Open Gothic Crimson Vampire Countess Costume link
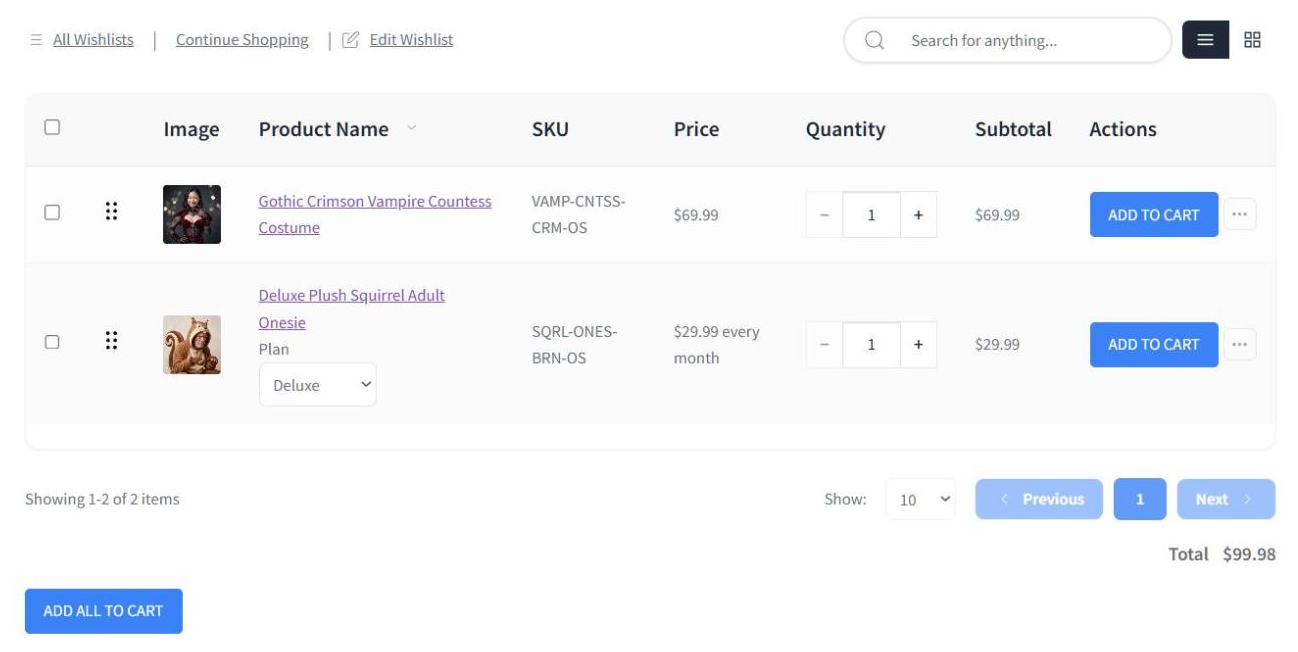This screenshot has width=1298, height=652. pos(375,214)
